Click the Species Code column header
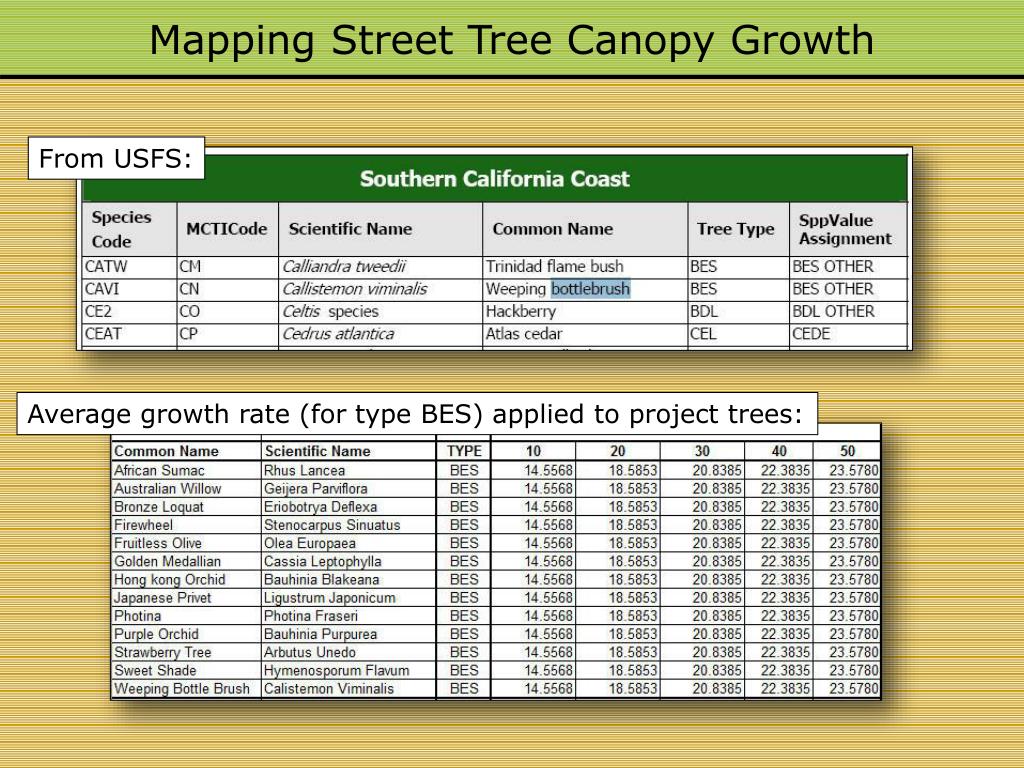Viewport: 1024px width, 768px height. coord(129,229)
